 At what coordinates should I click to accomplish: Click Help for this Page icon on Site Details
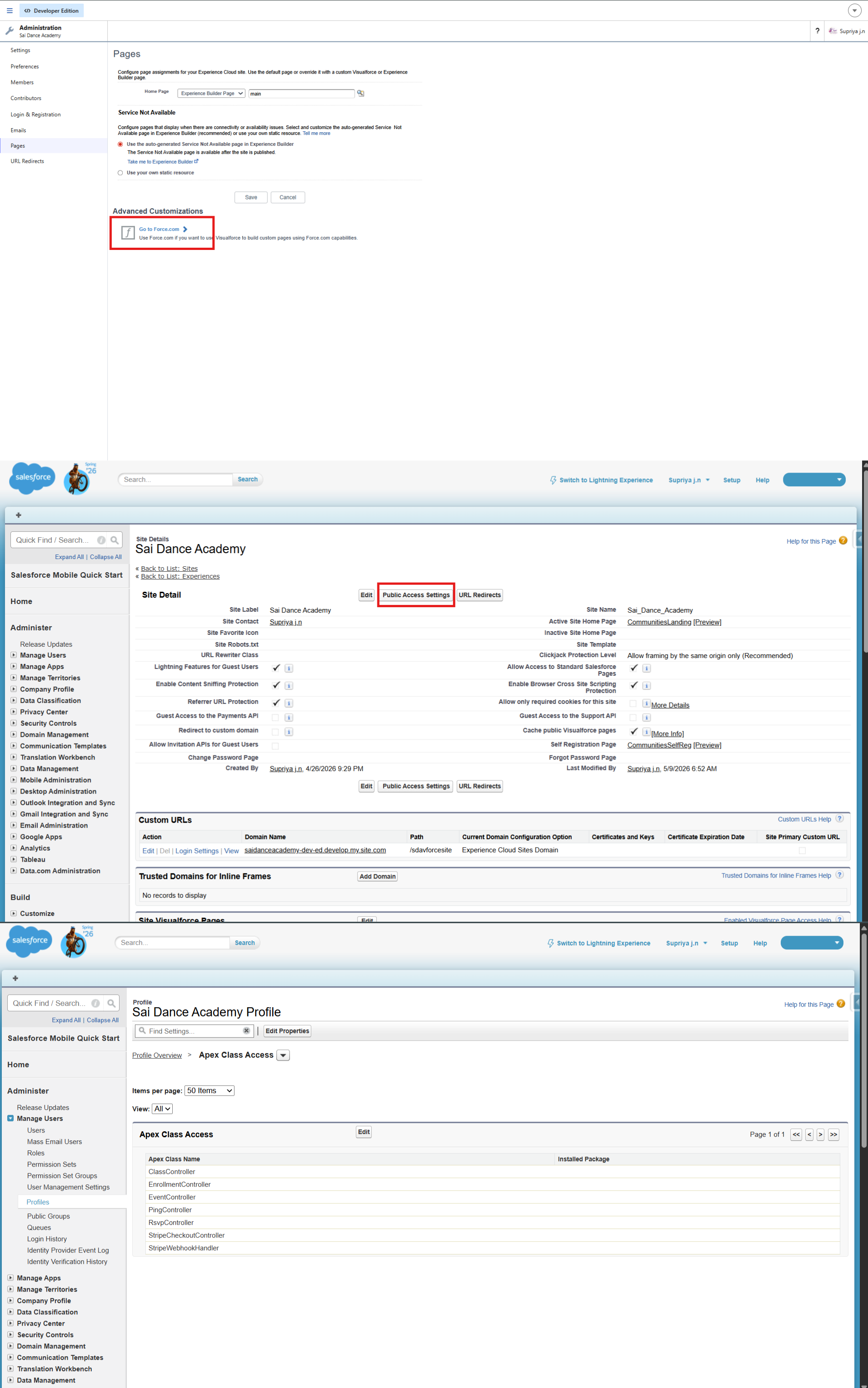click(843, 541)
